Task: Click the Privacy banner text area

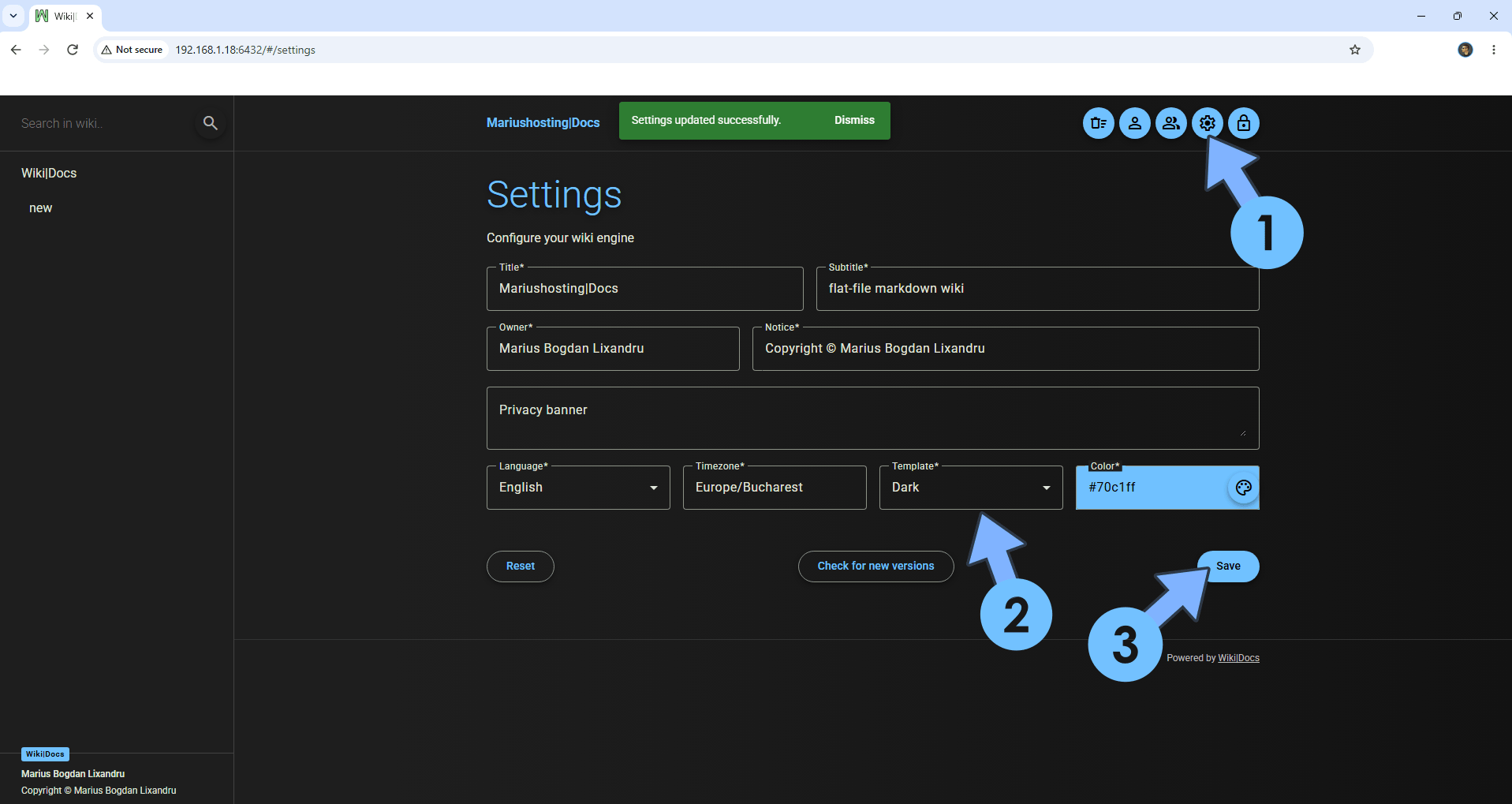Action: pos(872,418)
